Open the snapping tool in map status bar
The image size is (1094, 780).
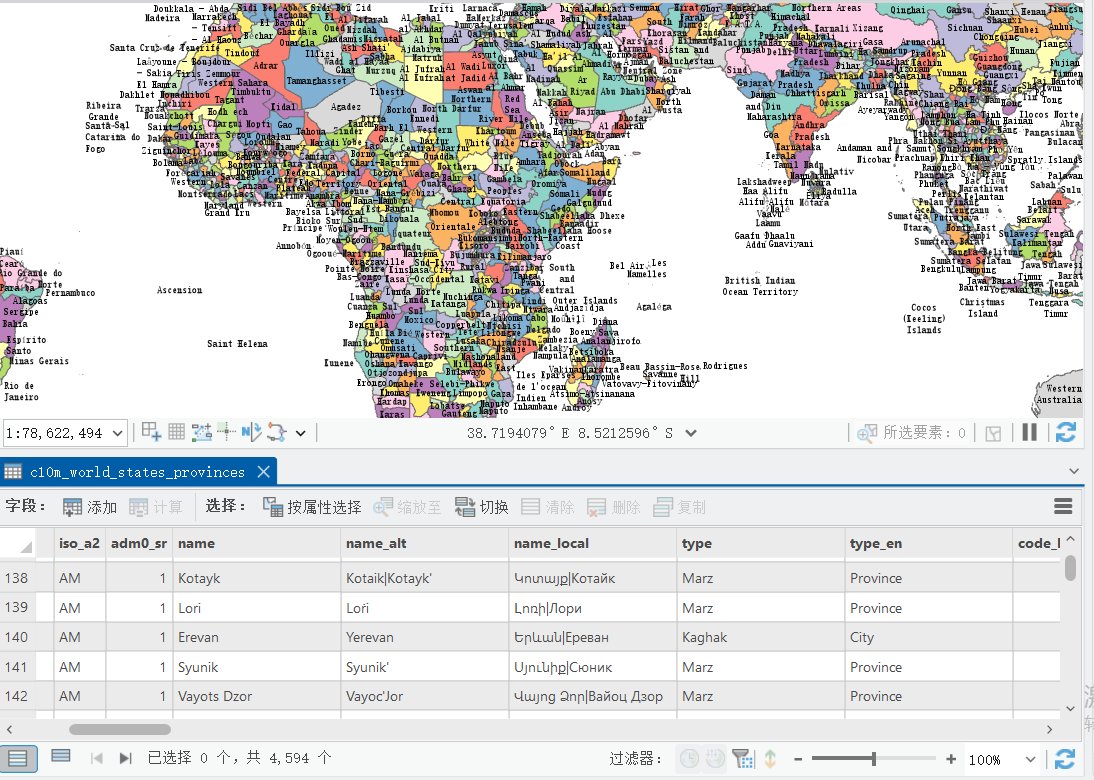click(202, 432)
